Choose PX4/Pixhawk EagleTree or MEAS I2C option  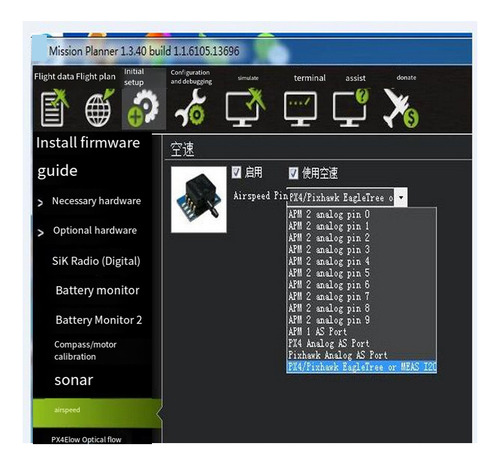361,367
